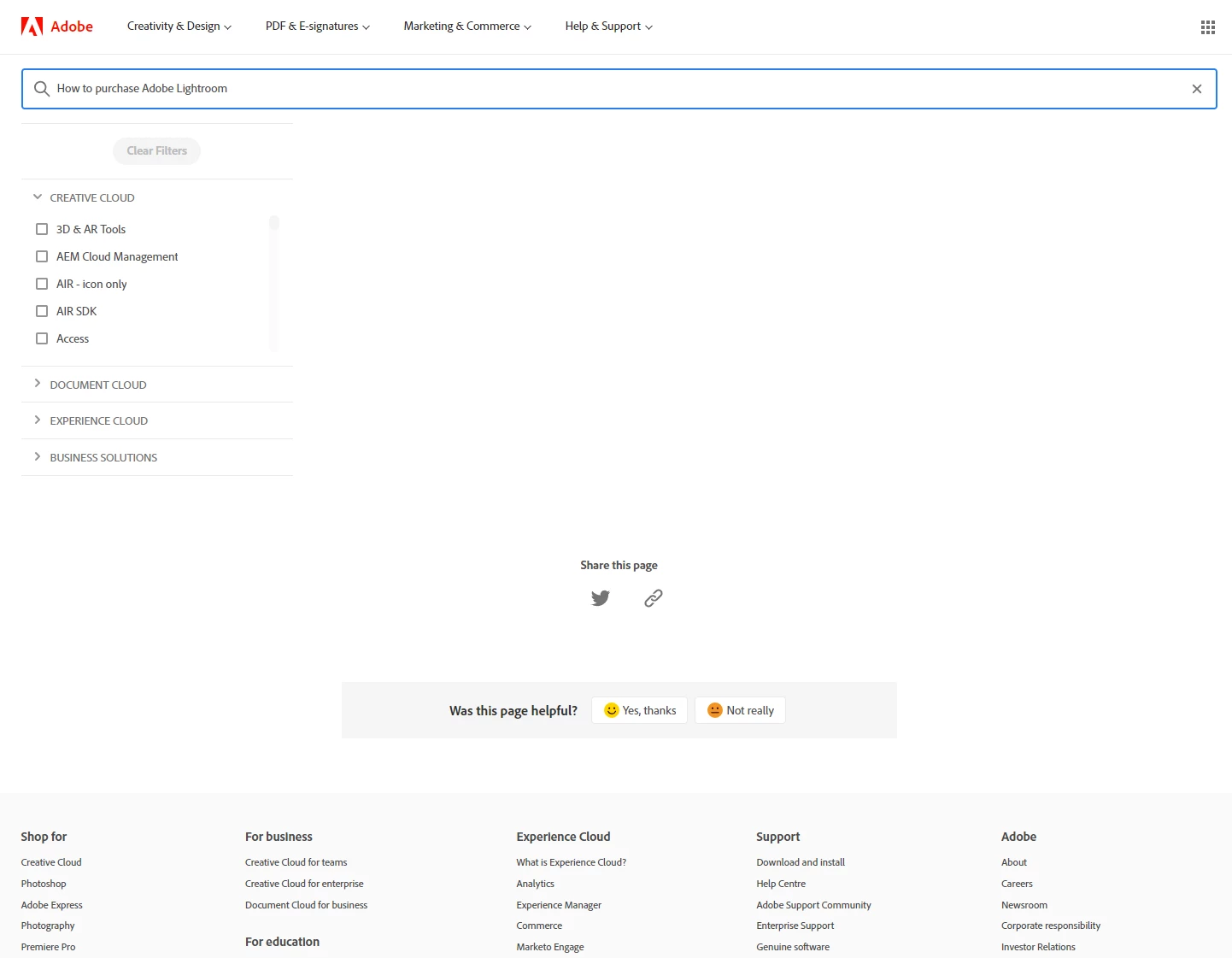Viewport: 1232px width, 958px height.
Task: Open the Download and install link
Action: (x=801, y=862)
